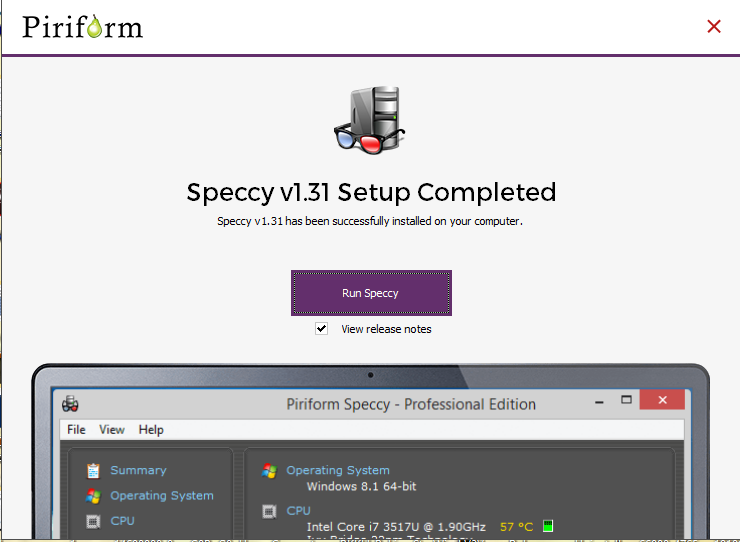Click the Speccy title bar app icon in preview
This screenshot has height=542, width=740.
click(x=70, y=404)
